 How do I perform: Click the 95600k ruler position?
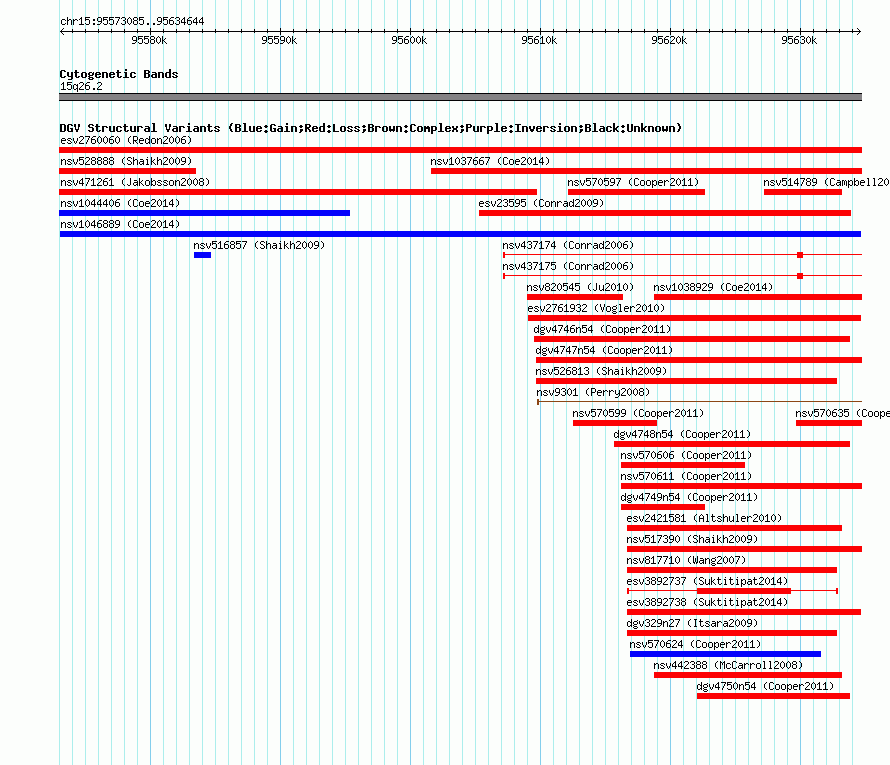coord(409,40)
